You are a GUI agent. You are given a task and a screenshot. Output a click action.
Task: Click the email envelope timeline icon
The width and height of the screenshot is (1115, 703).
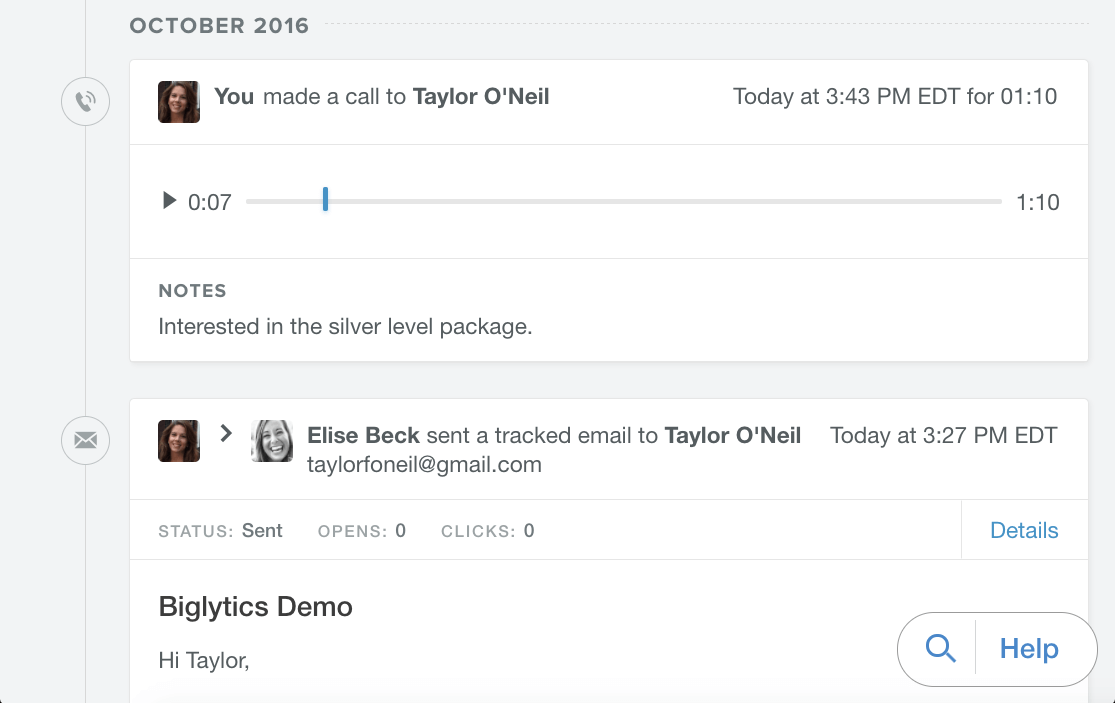click(x=85, y=441)
